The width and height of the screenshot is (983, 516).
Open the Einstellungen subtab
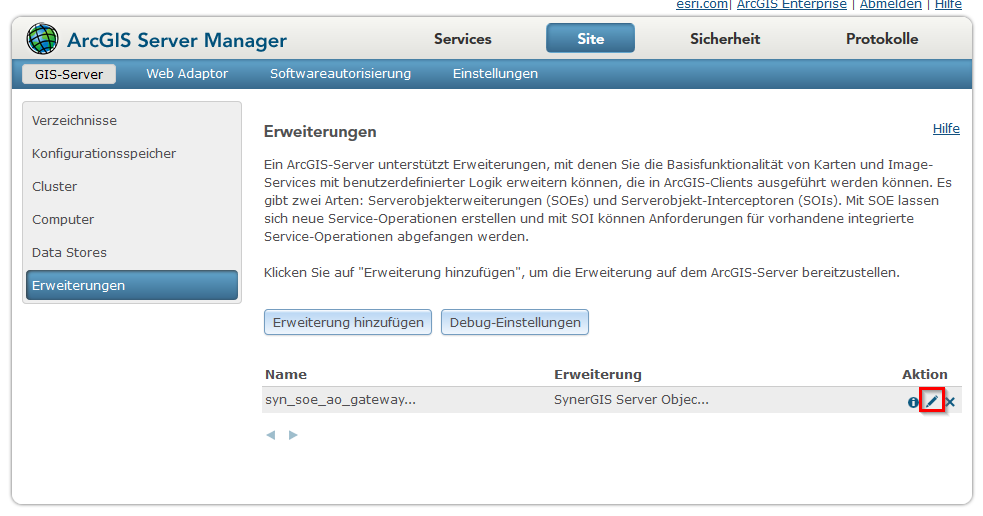click(x=495, y=74)
